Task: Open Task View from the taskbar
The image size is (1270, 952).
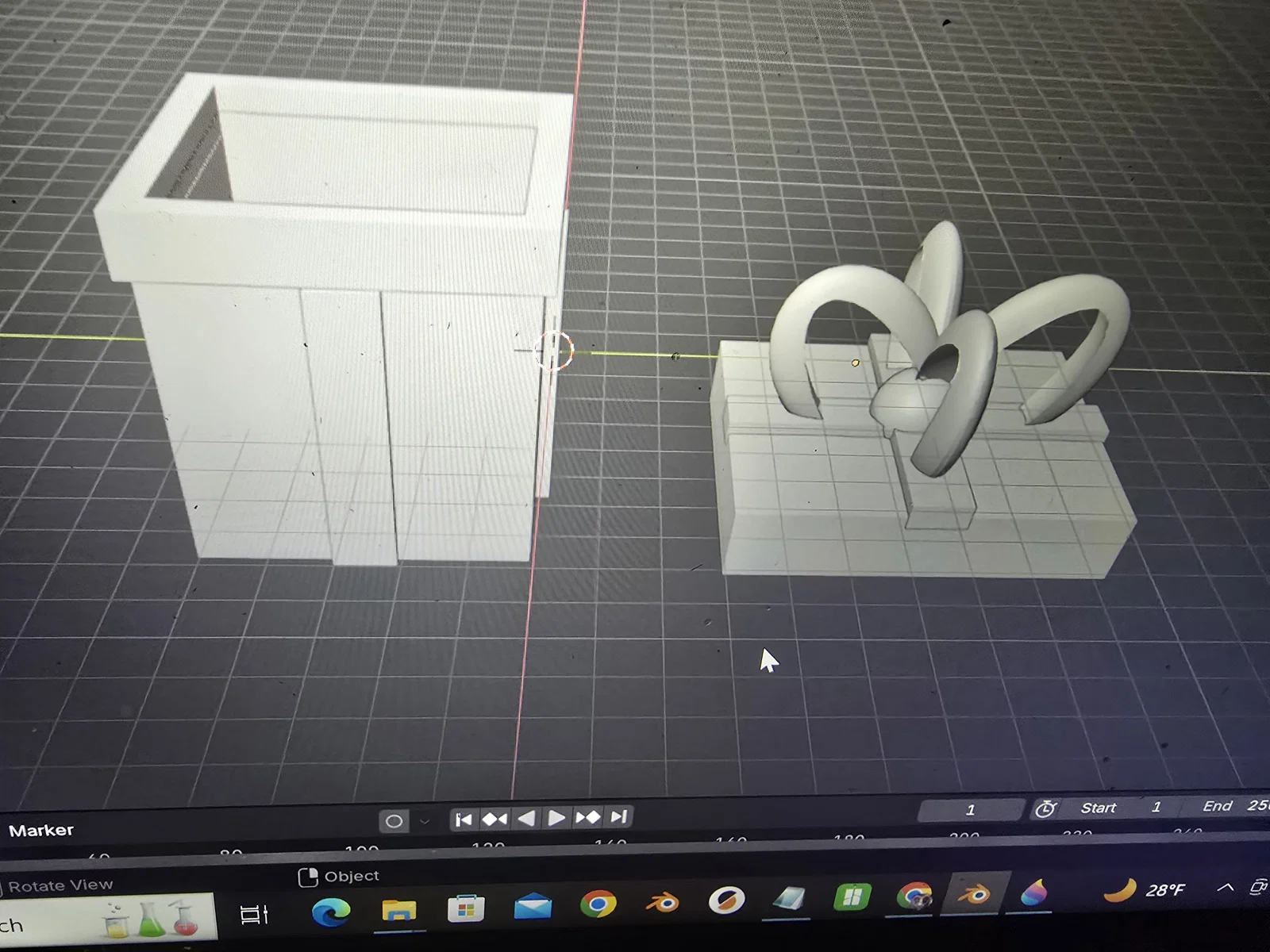Action: 254,915
